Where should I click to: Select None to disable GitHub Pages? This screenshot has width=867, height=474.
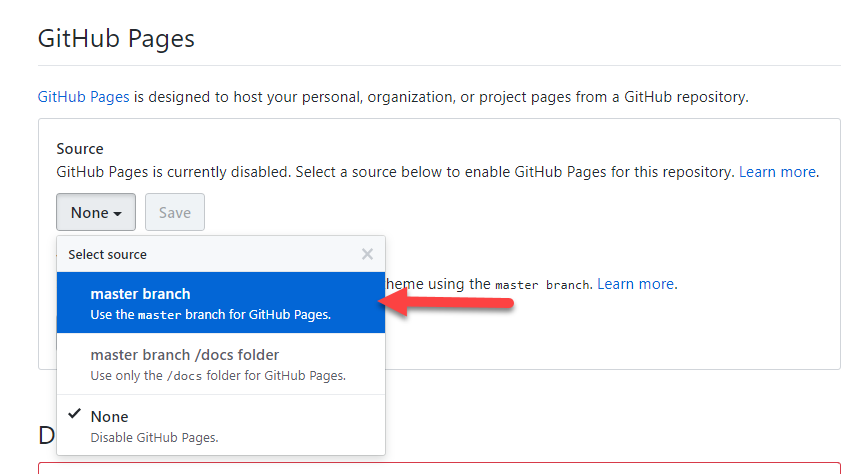click(x=221, y=425)
